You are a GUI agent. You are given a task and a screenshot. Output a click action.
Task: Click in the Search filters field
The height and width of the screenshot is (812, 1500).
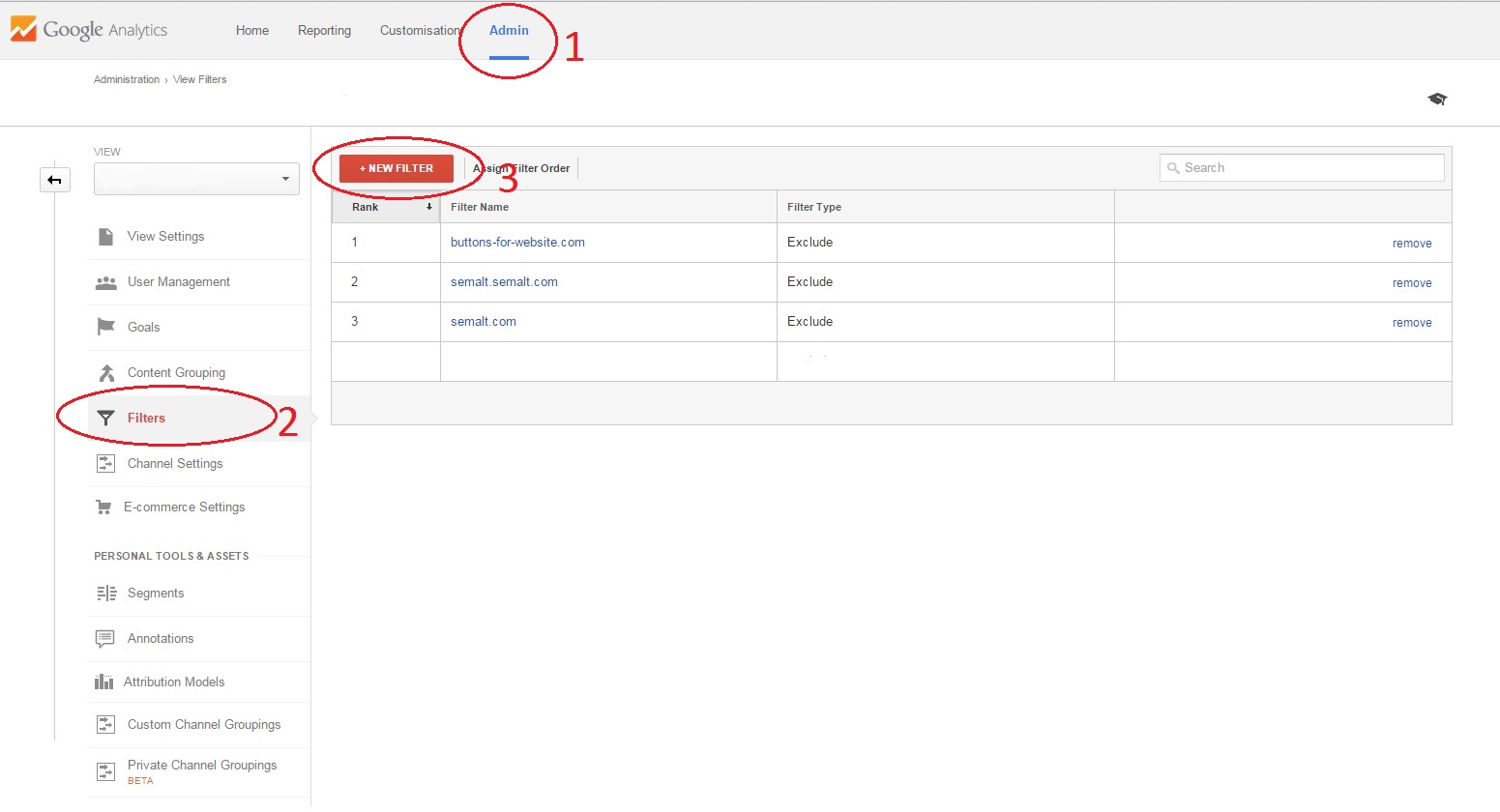click(1302, 168)
